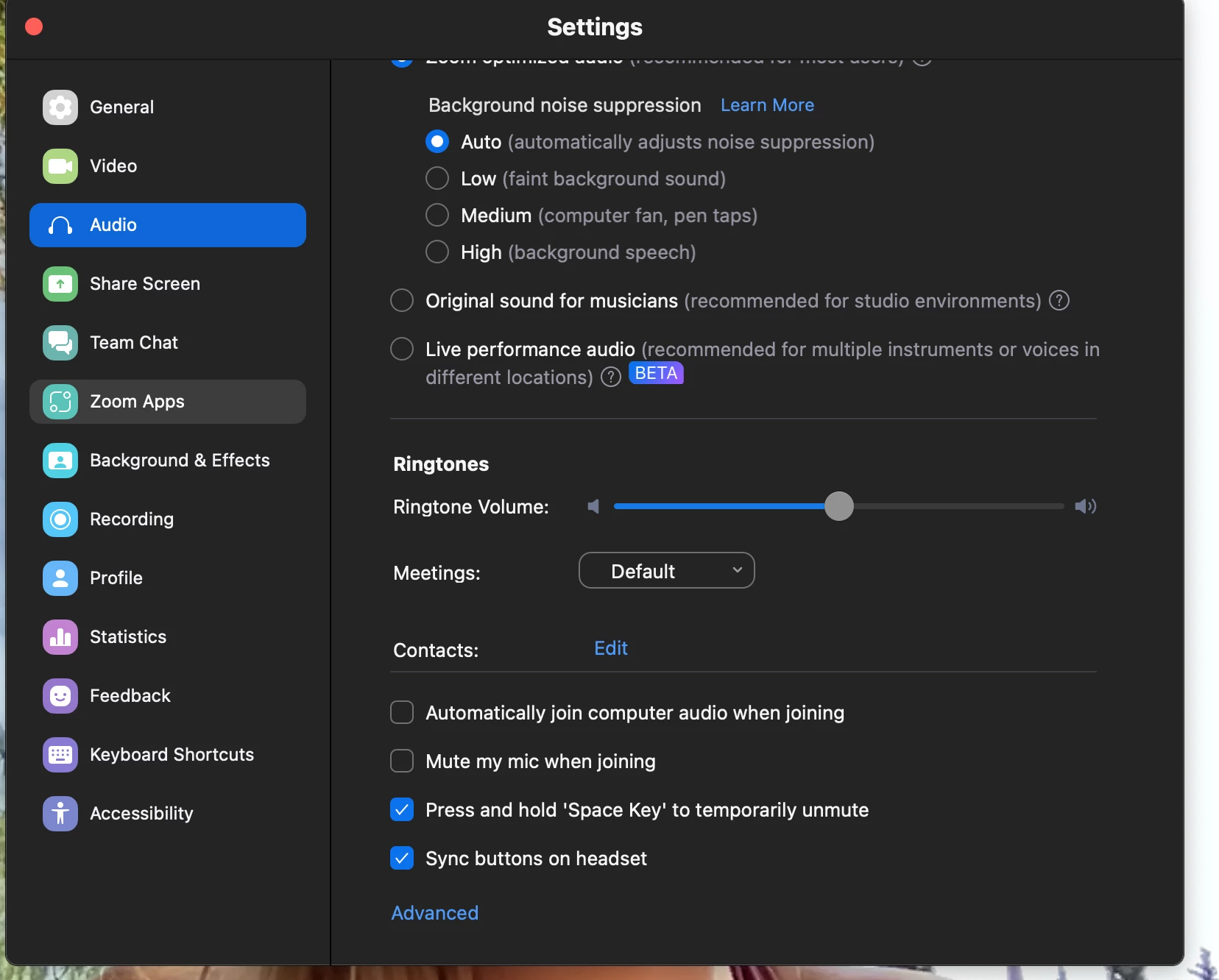The image size is (1219, 980).
Task: Uncheck Sync buttons on headset
Action: (x=402, y=858)
